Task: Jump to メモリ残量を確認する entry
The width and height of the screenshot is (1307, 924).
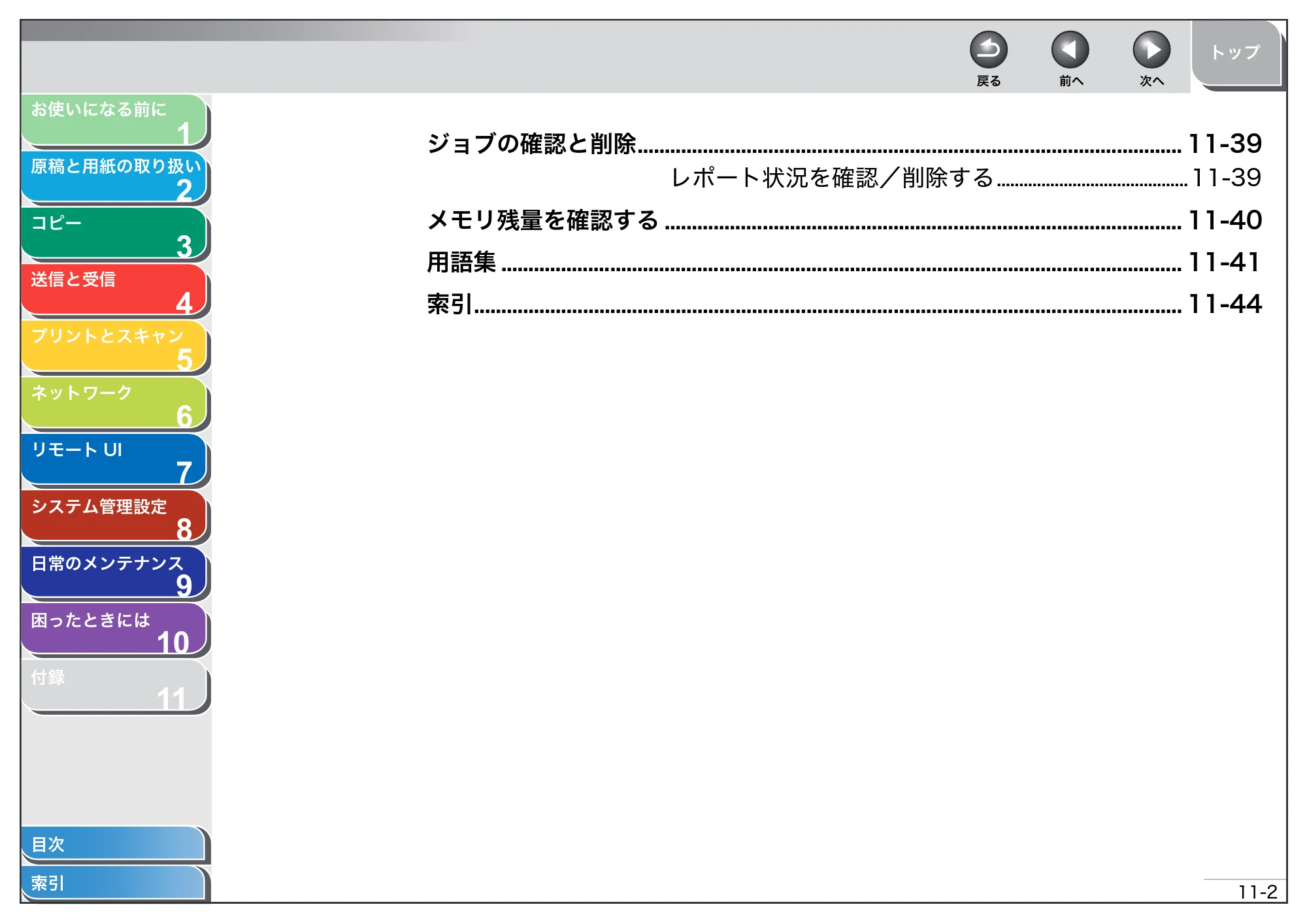Action: [844, 220]
